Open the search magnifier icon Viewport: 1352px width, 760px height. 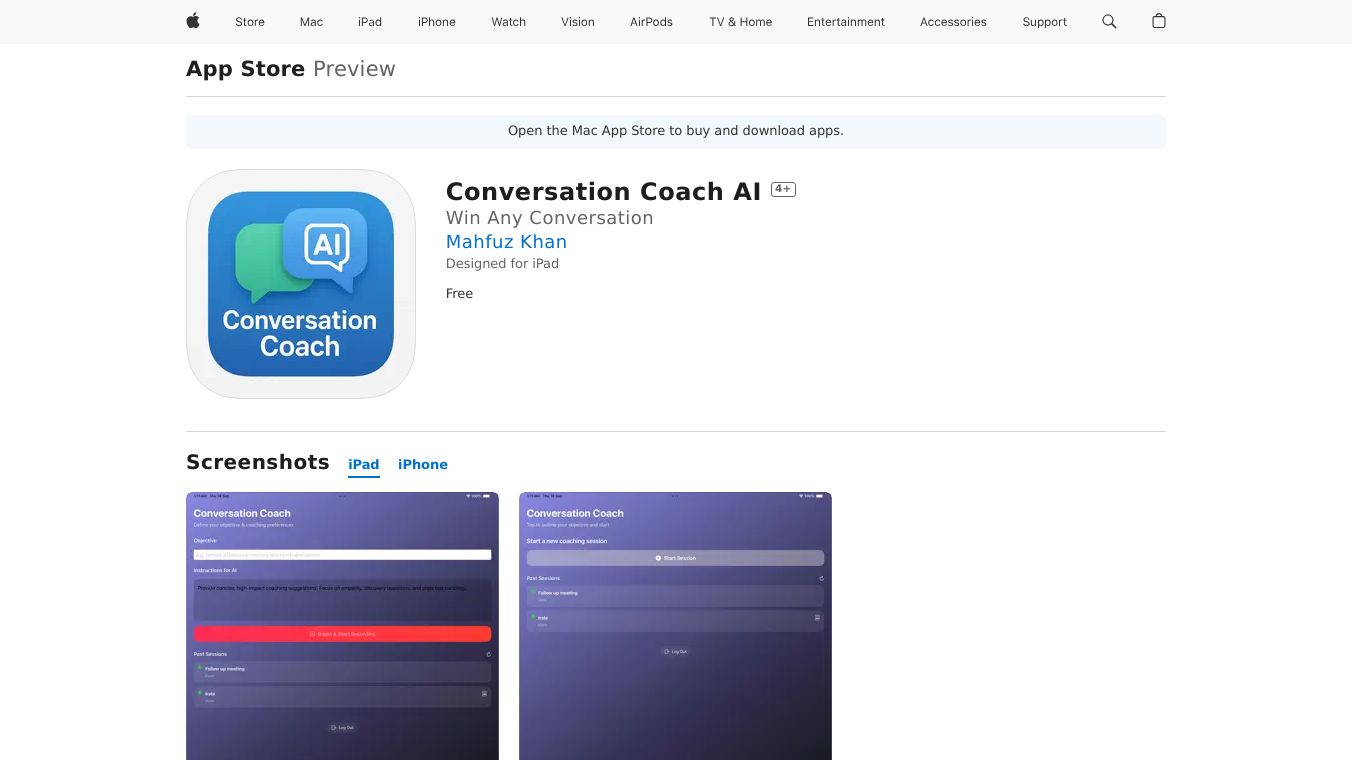(1109, 21)
